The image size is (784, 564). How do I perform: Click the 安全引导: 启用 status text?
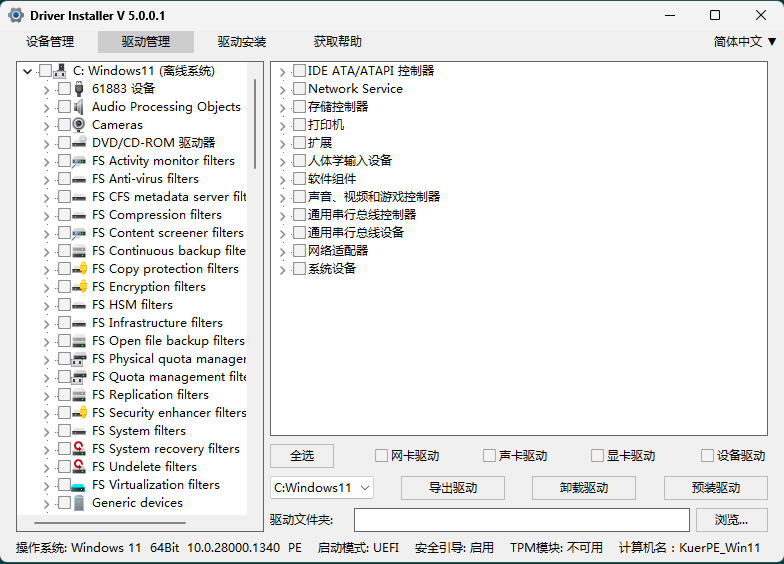(454, 548)
